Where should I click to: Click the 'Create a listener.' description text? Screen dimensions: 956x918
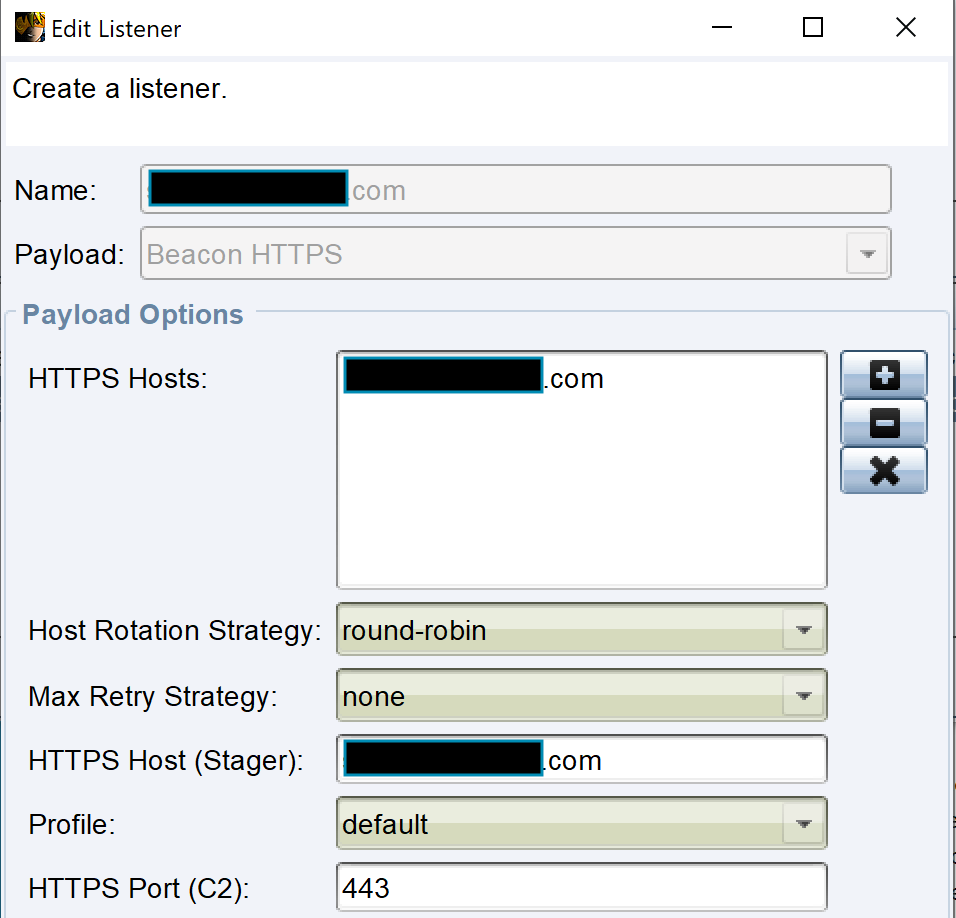click(x=120, y=89)
